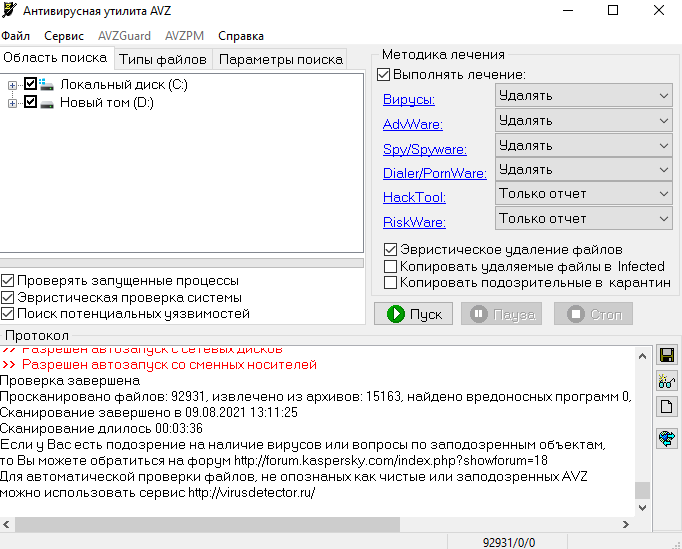The height and width of the screenshot is (549, 682).
Task: Click the 'Сканирование длилось 00:03:36' line
Action: (x=101, y=428)
